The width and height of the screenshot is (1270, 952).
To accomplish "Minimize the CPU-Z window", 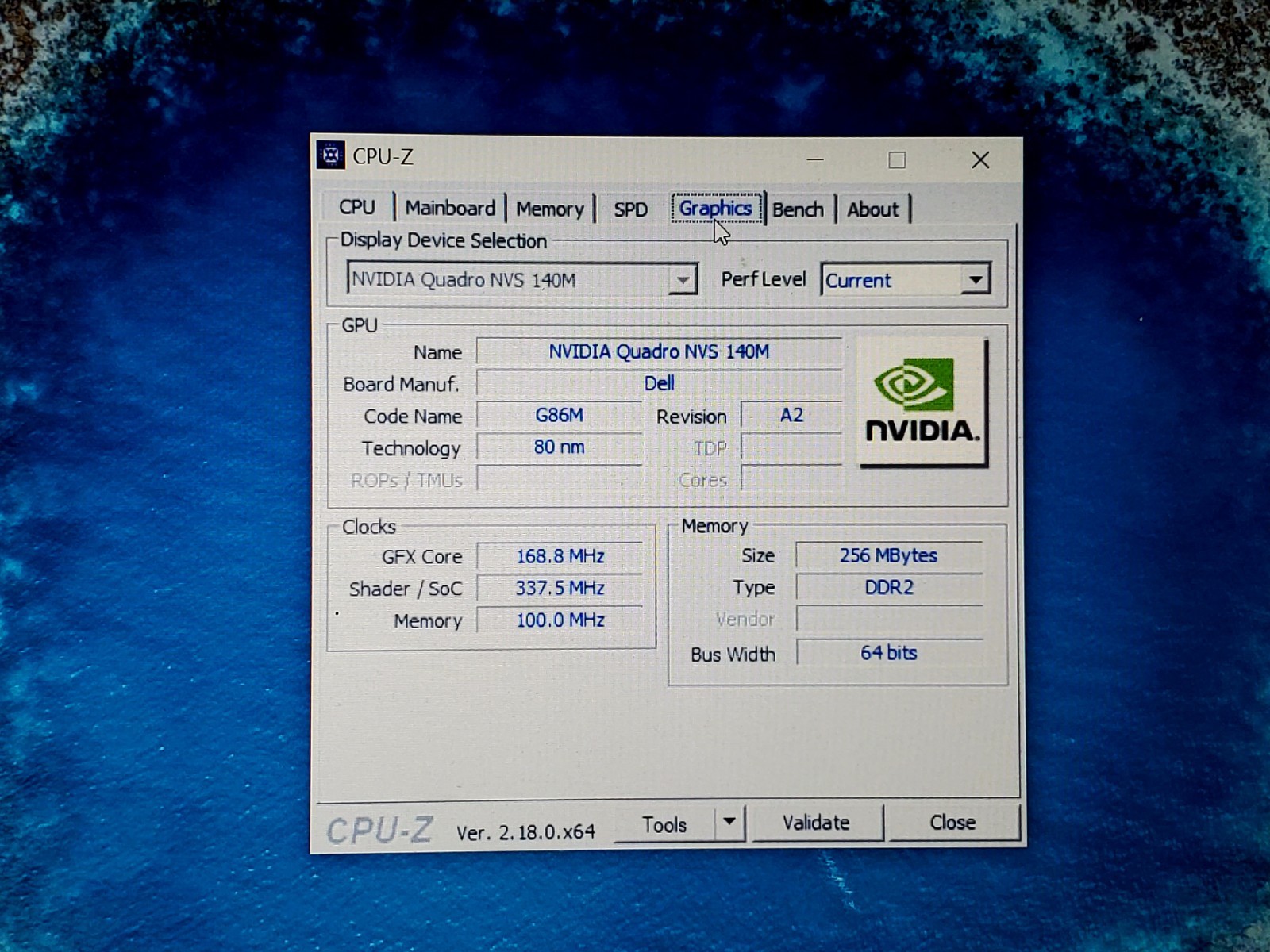I will (815, 159).
